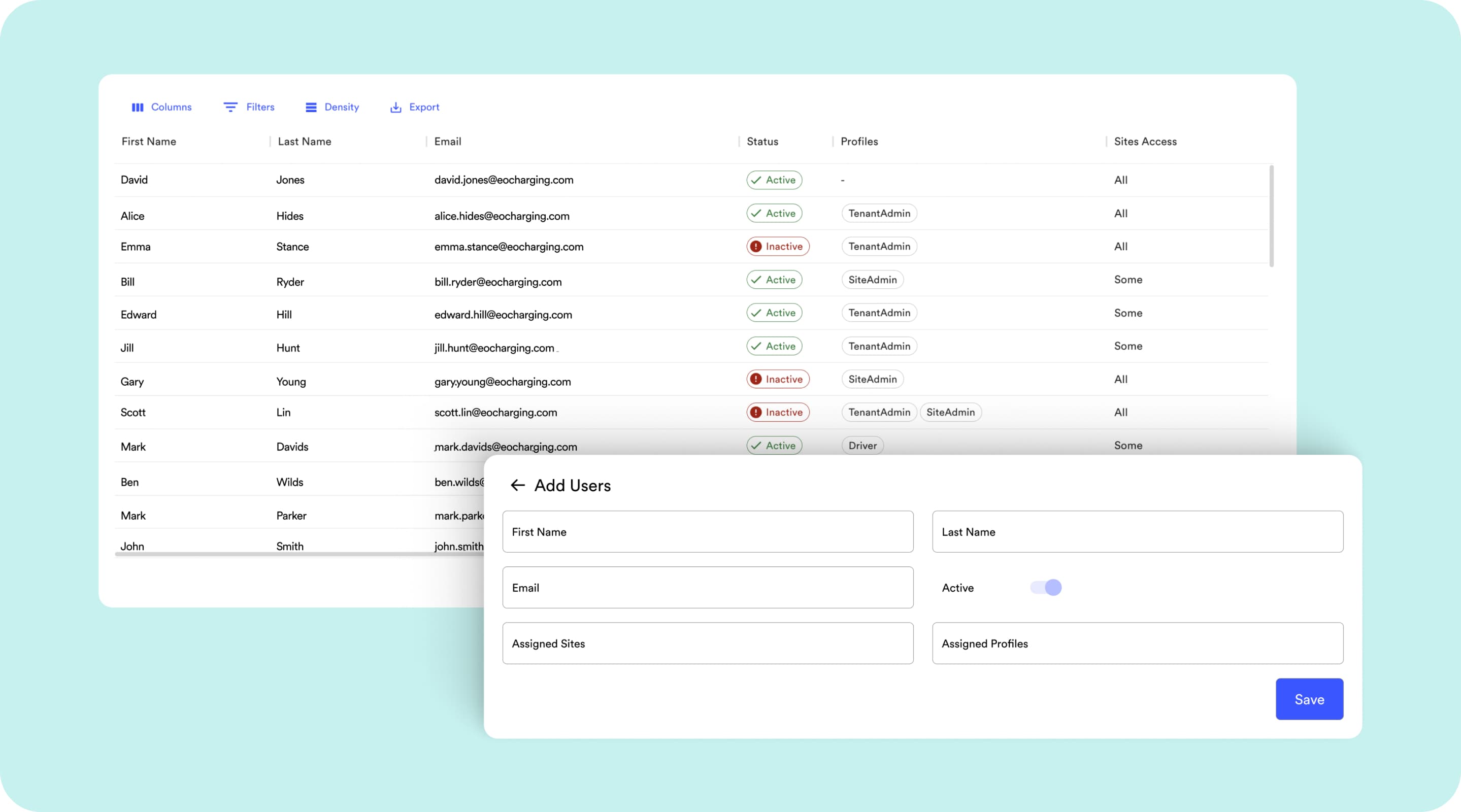Screen dimensions: 1461x812
Task: Sort by the First Name column header
Action: 149,142
